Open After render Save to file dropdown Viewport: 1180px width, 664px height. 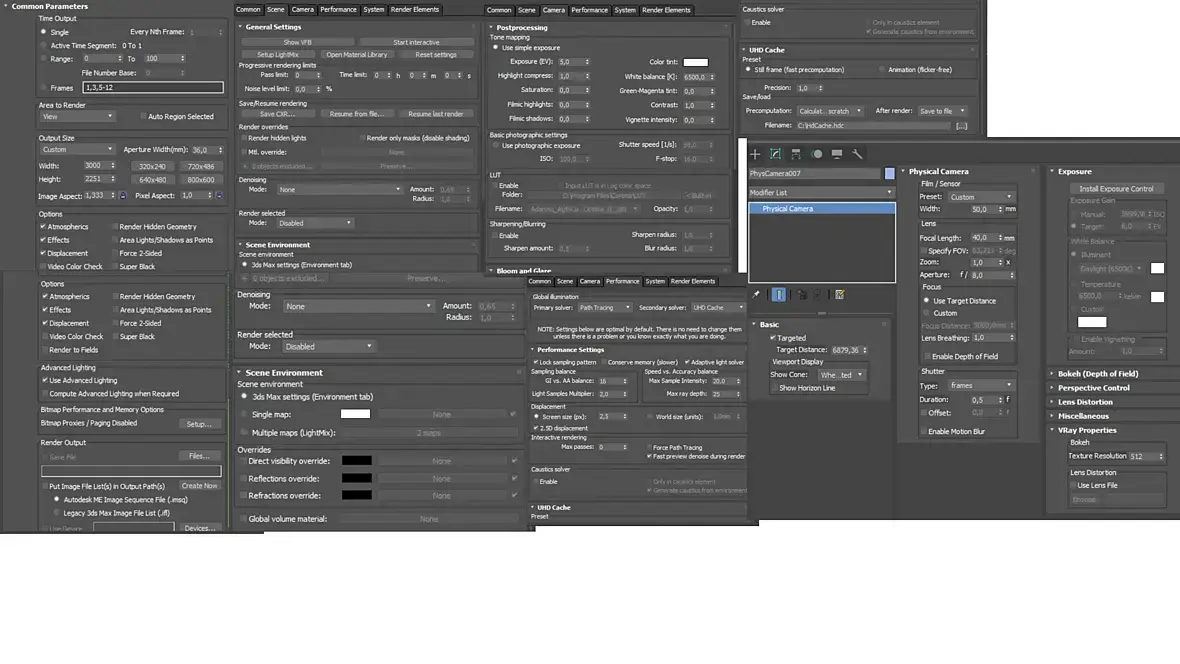click(x=942, y=111)
